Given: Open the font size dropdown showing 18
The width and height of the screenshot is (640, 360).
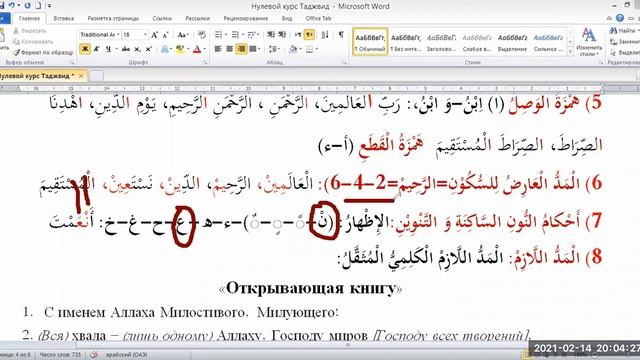Looking at the screenshot, I should click(145, 35).
